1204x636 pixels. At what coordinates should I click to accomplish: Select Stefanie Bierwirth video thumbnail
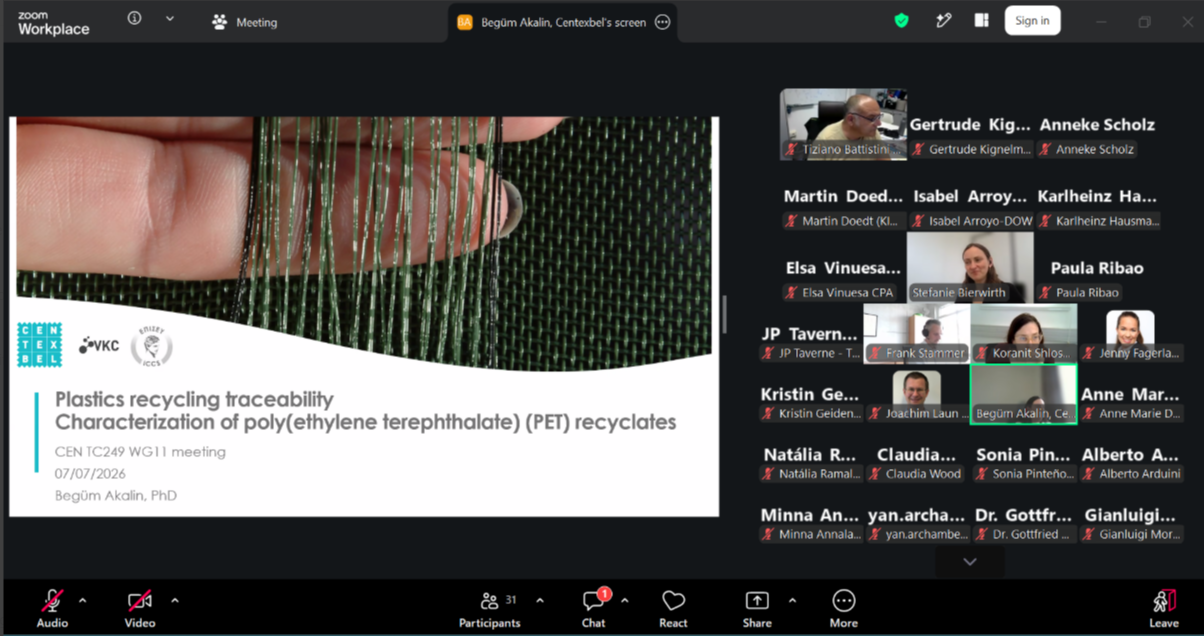[x=970, y=267]
